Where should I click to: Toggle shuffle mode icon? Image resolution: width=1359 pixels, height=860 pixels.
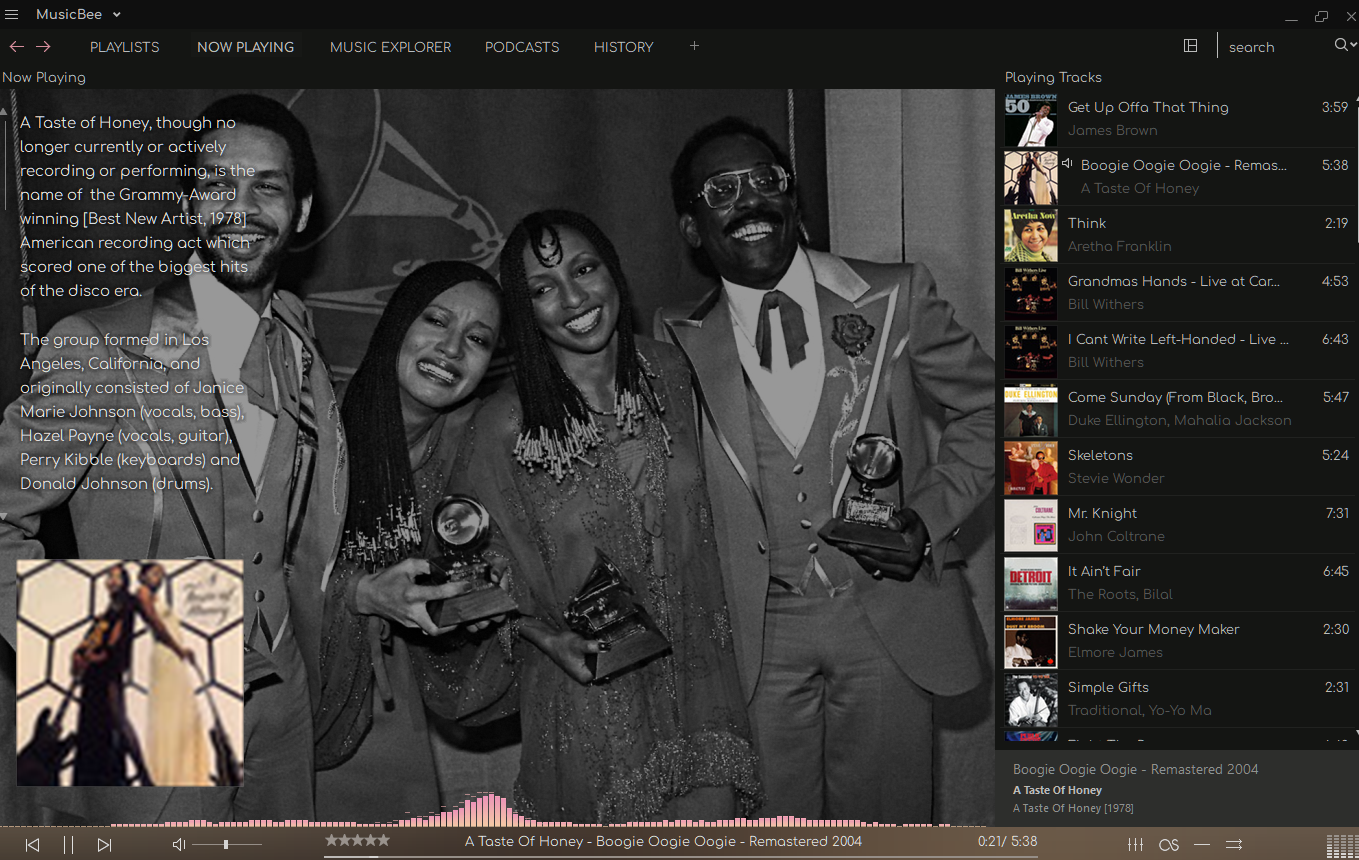pyautogui.click(x=1234, y=845)
